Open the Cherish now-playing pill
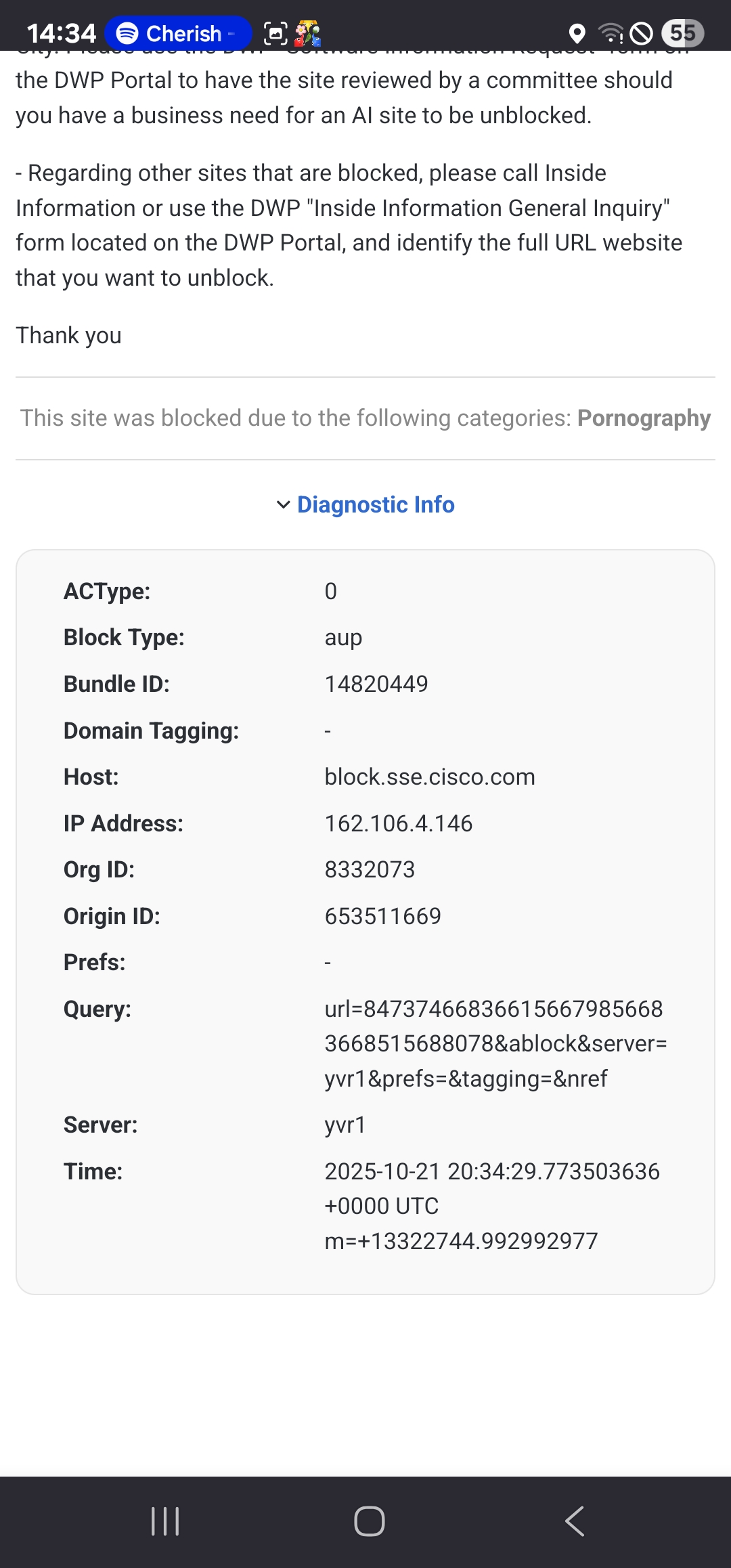This screenshot has height=1568, width=731. (179, 32)
